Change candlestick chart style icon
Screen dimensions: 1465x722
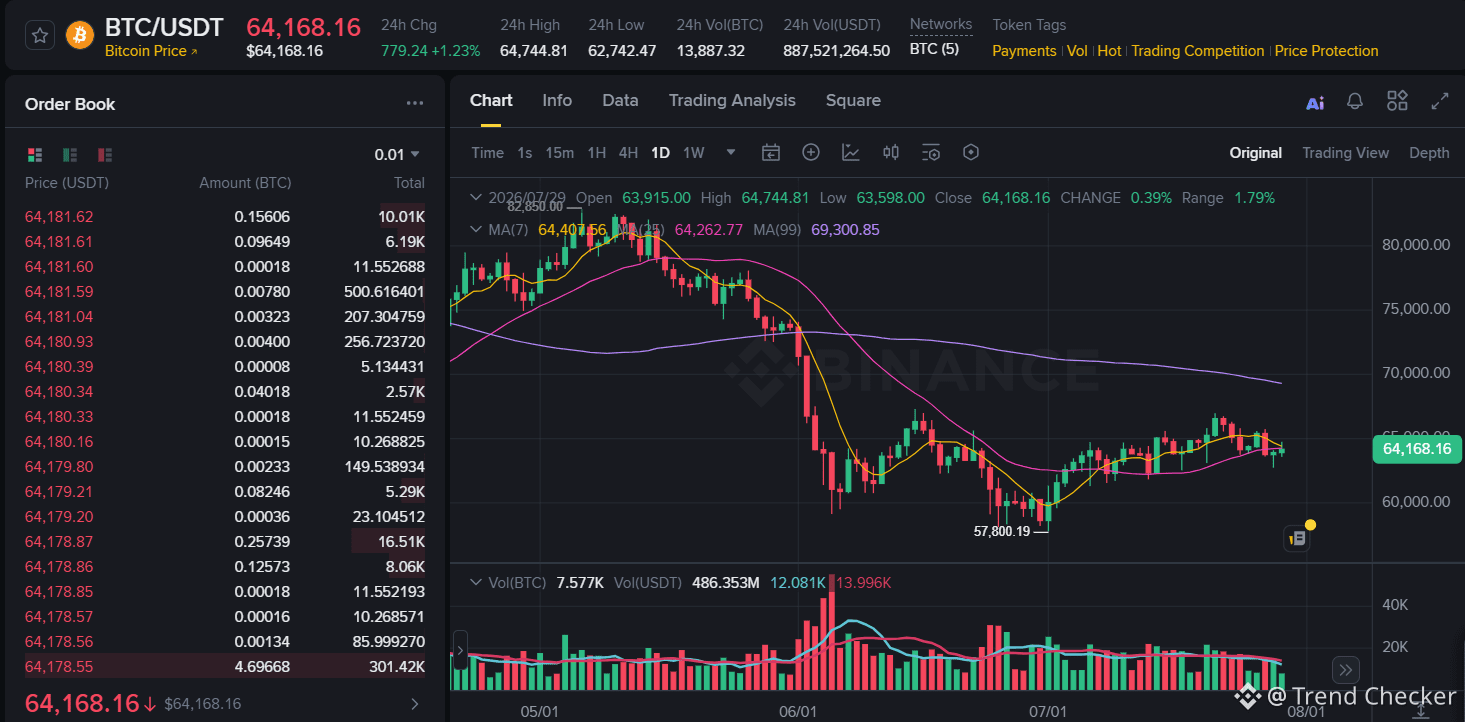(891, 152)
